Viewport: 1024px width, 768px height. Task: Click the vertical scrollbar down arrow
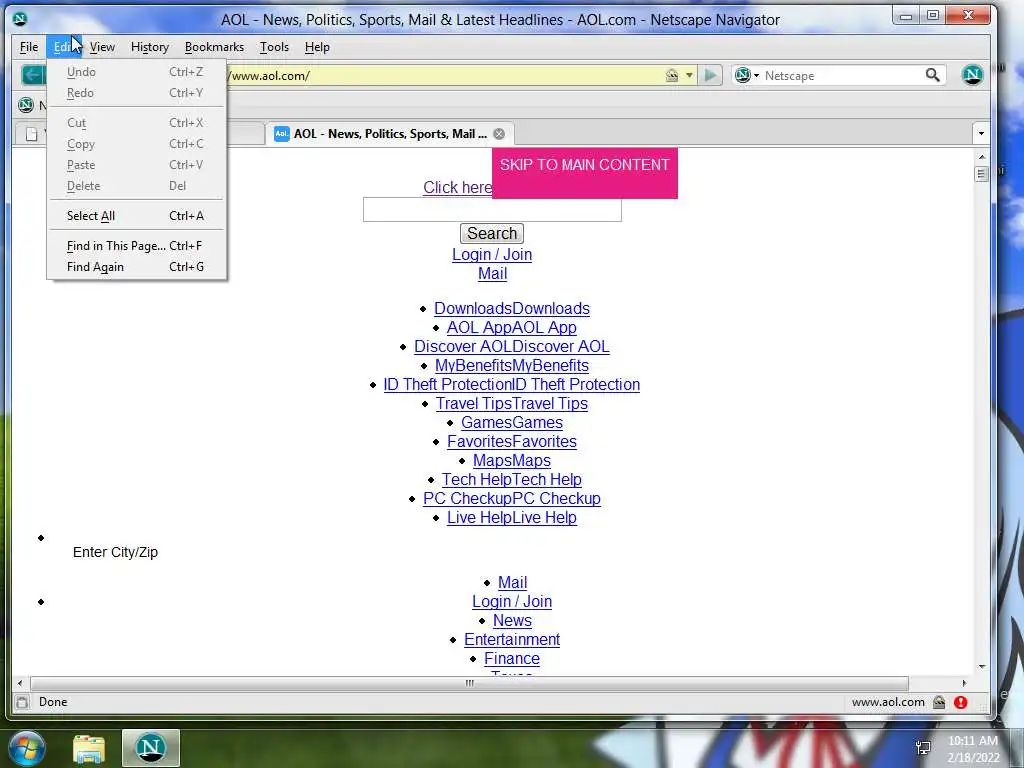point(982,667)
